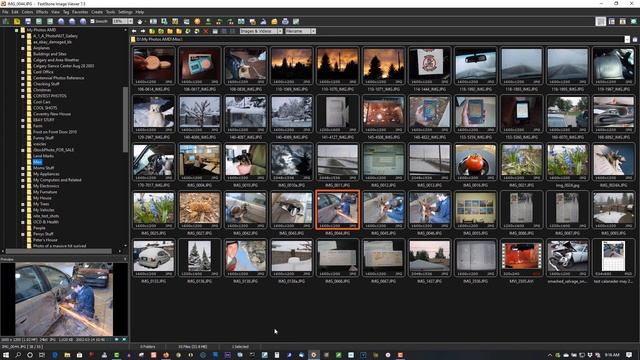Open the File menu
This screenshot has height=360, width=640.
coord(5,12)
